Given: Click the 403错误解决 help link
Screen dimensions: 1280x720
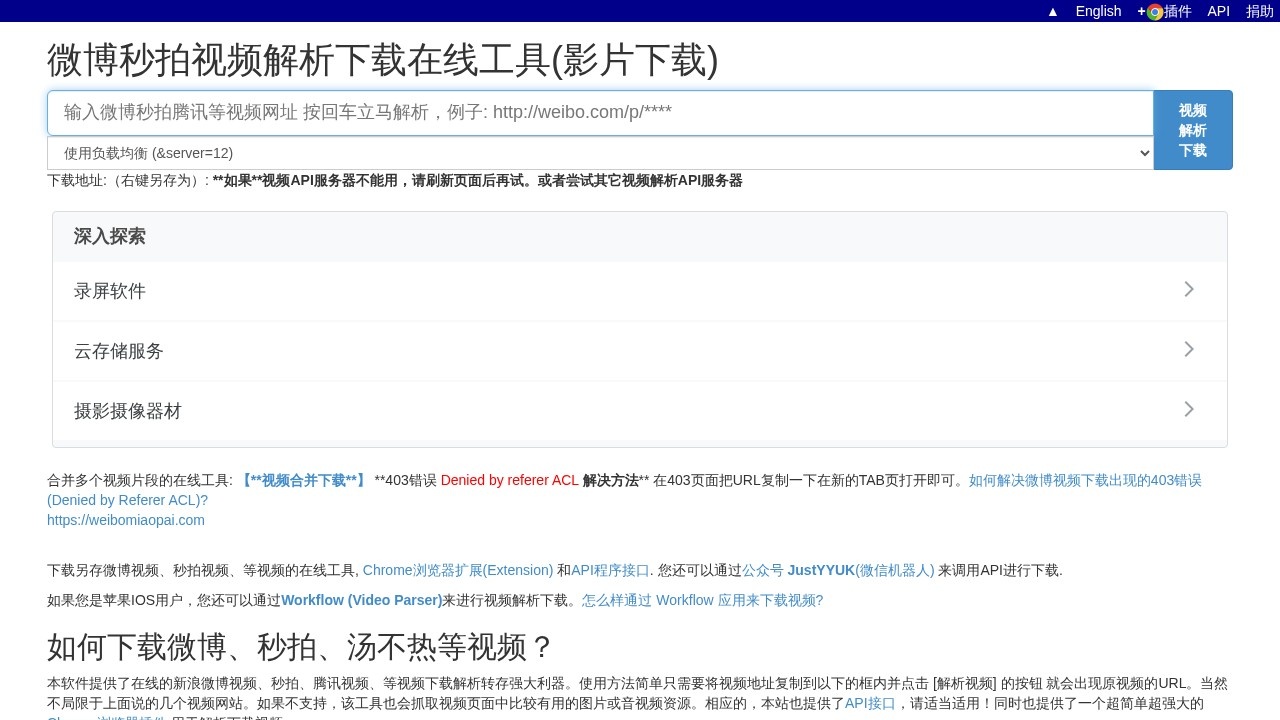Looking at the screenshot, I should pyautogui.click(x=1084, y=480).
